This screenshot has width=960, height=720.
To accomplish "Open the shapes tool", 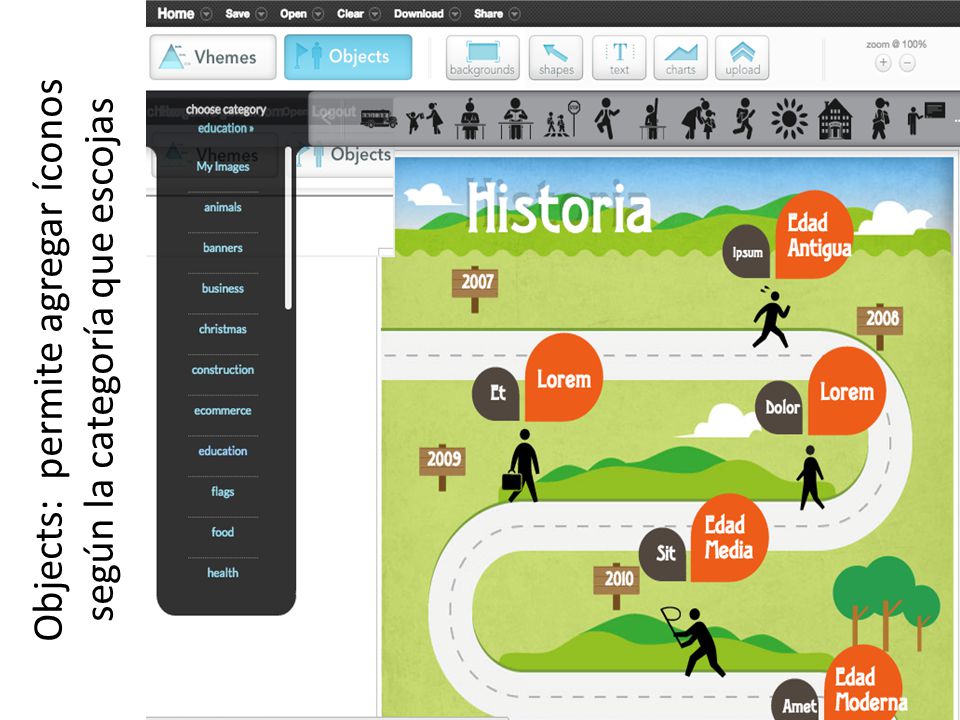I will [556, 58].
